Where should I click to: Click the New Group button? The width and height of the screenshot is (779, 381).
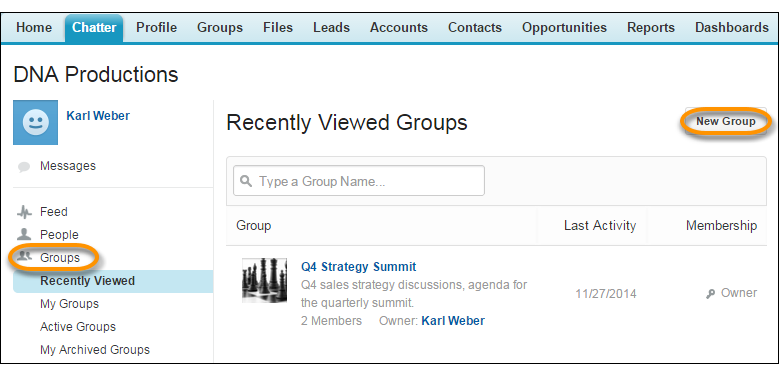pyautogui.click(x=725, y=122)
